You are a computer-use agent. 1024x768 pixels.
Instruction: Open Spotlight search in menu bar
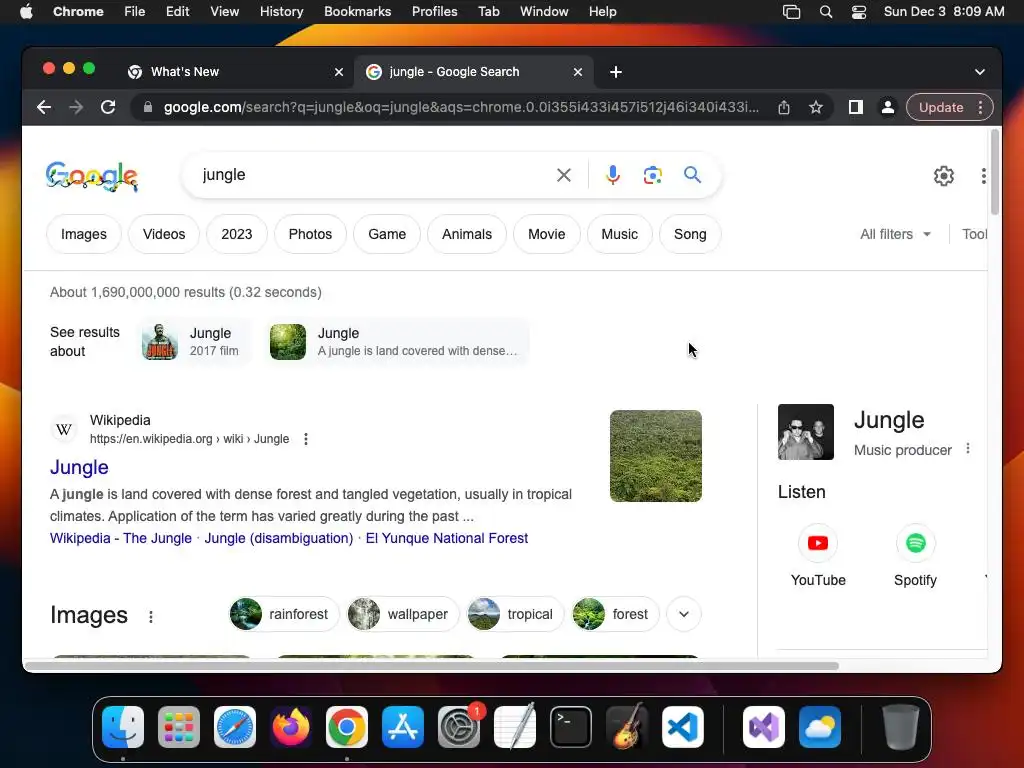[825, 12]
